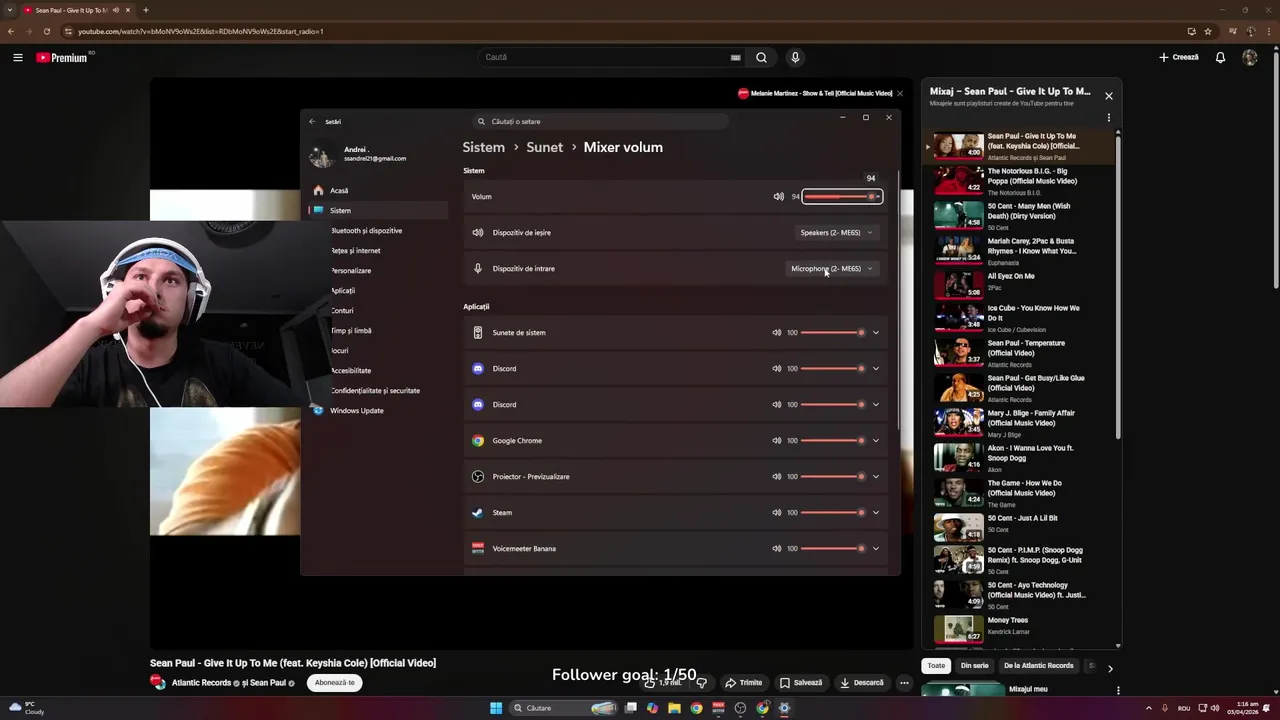Select the De la Atlantic Records chip
Image resolution: width=1280 pixels, height=720 pixels.
[1038, 666]
